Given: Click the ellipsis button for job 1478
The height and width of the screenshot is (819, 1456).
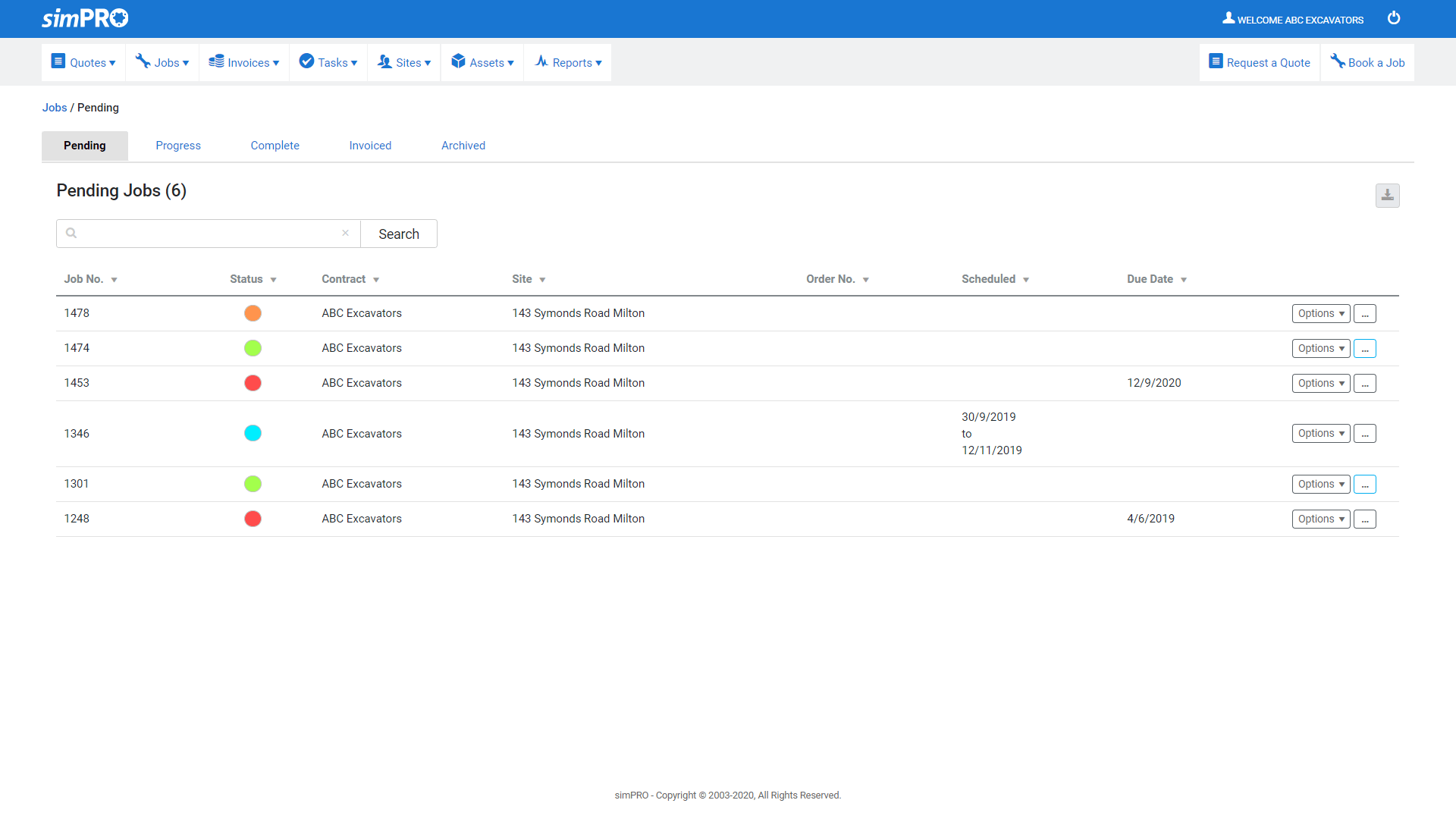Looking at the screenshot, I should pos(1365,313).
